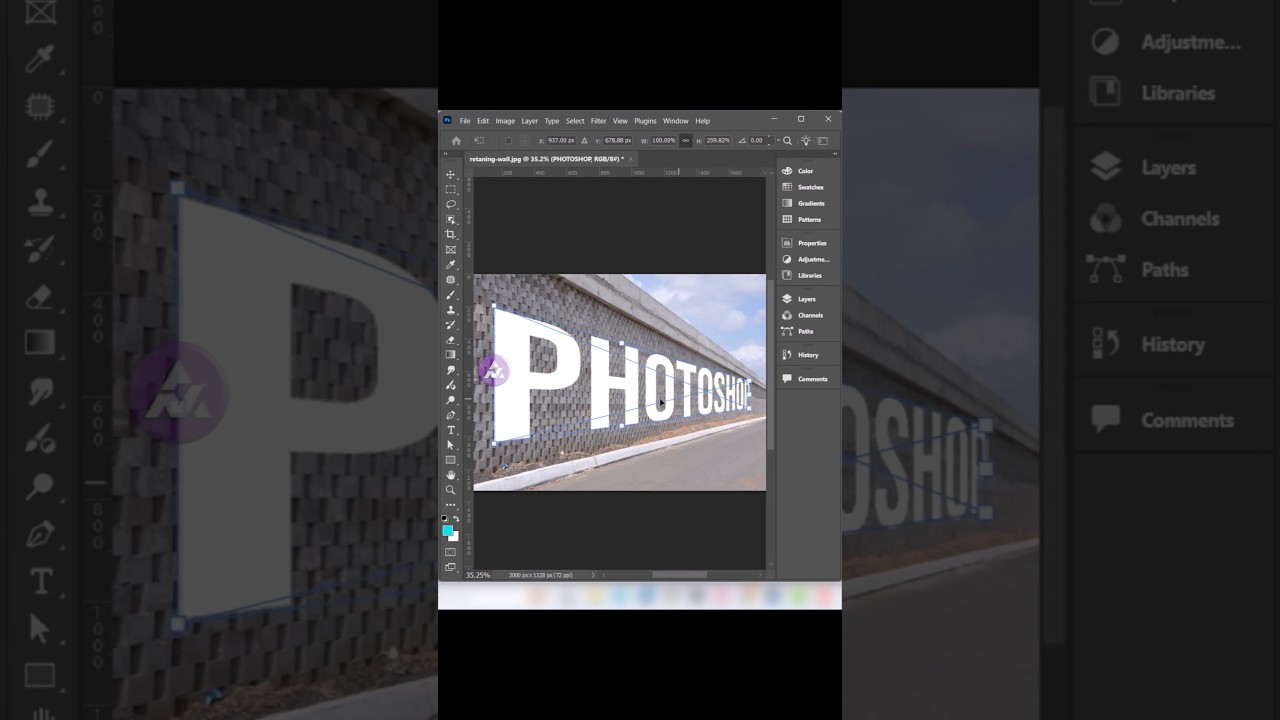Select the Object Selection tool
1280x720 pixels.
(x=451, y=219)
